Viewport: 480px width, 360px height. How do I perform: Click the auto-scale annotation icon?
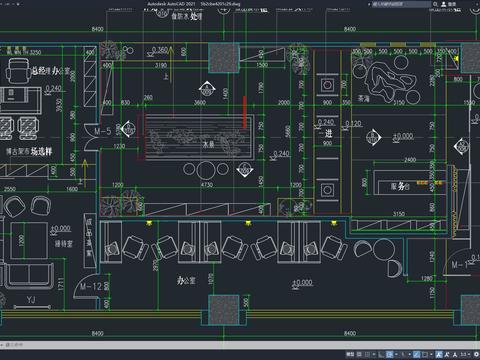click(x=447, y=354)
